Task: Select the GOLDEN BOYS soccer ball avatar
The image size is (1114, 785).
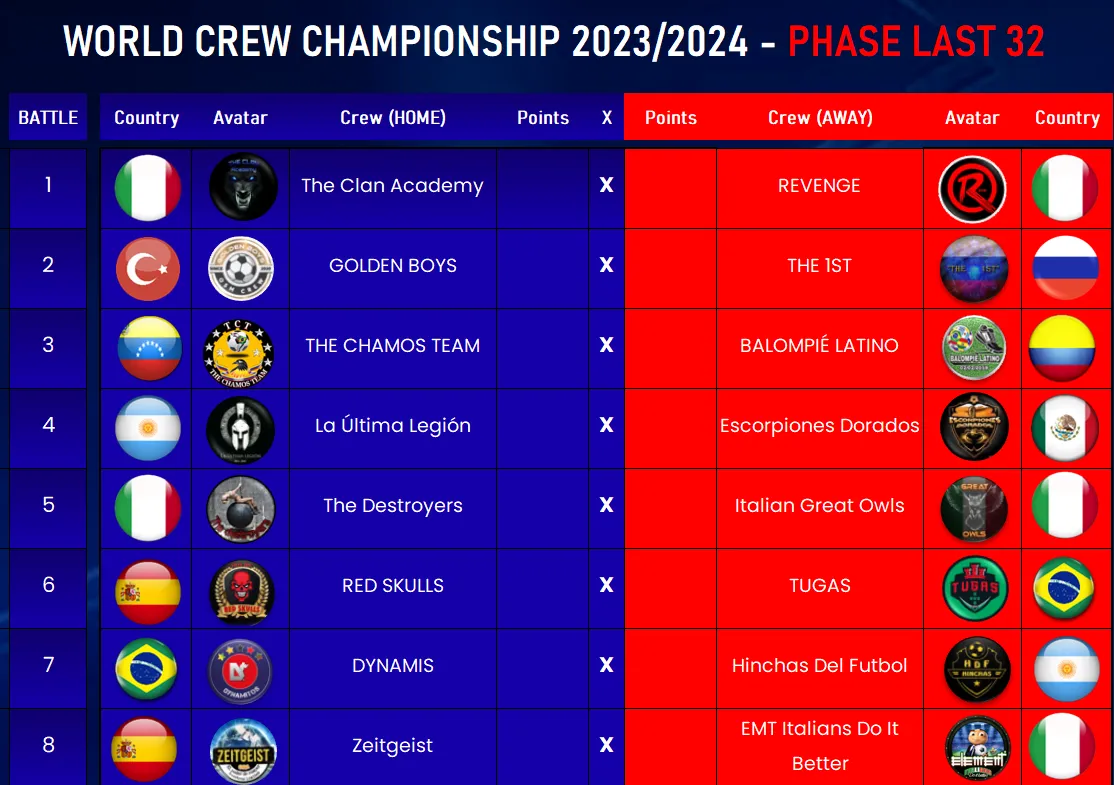Action: pos(241,269)
